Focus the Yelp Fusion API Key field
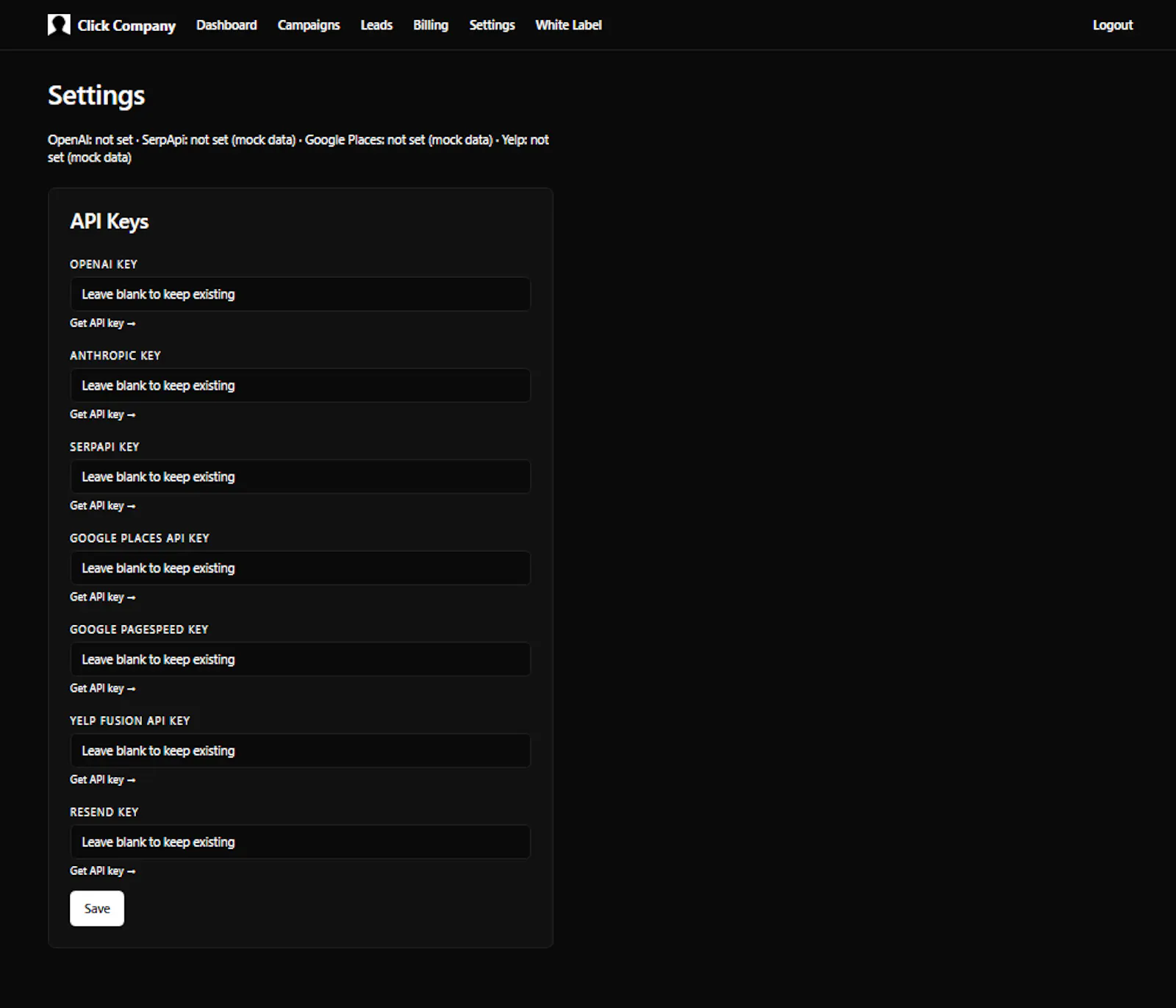Screen dimensions: 1176x1008 [300, 750]
